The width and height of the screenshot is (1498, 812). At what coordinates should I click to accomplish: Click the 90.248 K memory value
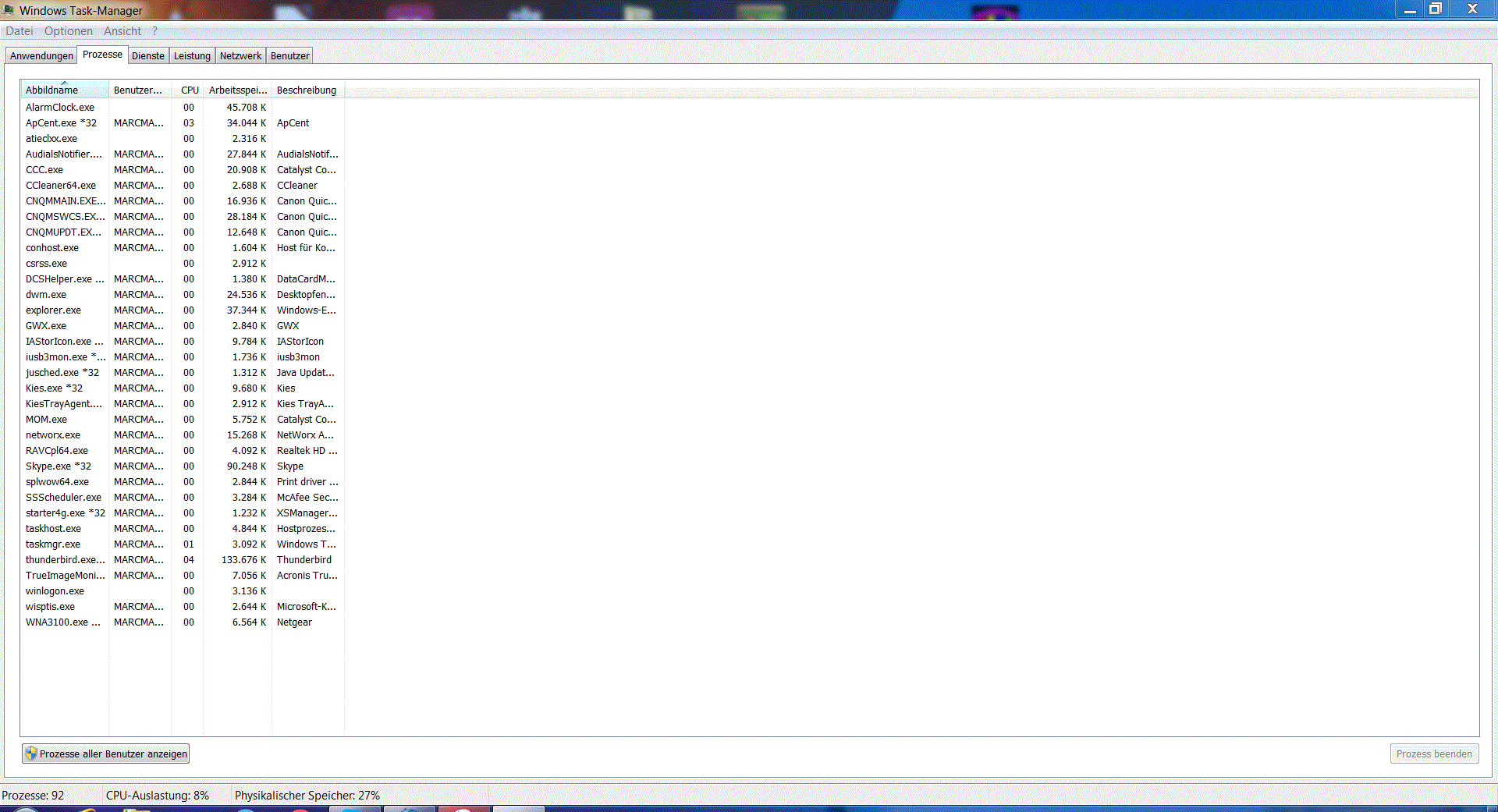tap(247, 466)
